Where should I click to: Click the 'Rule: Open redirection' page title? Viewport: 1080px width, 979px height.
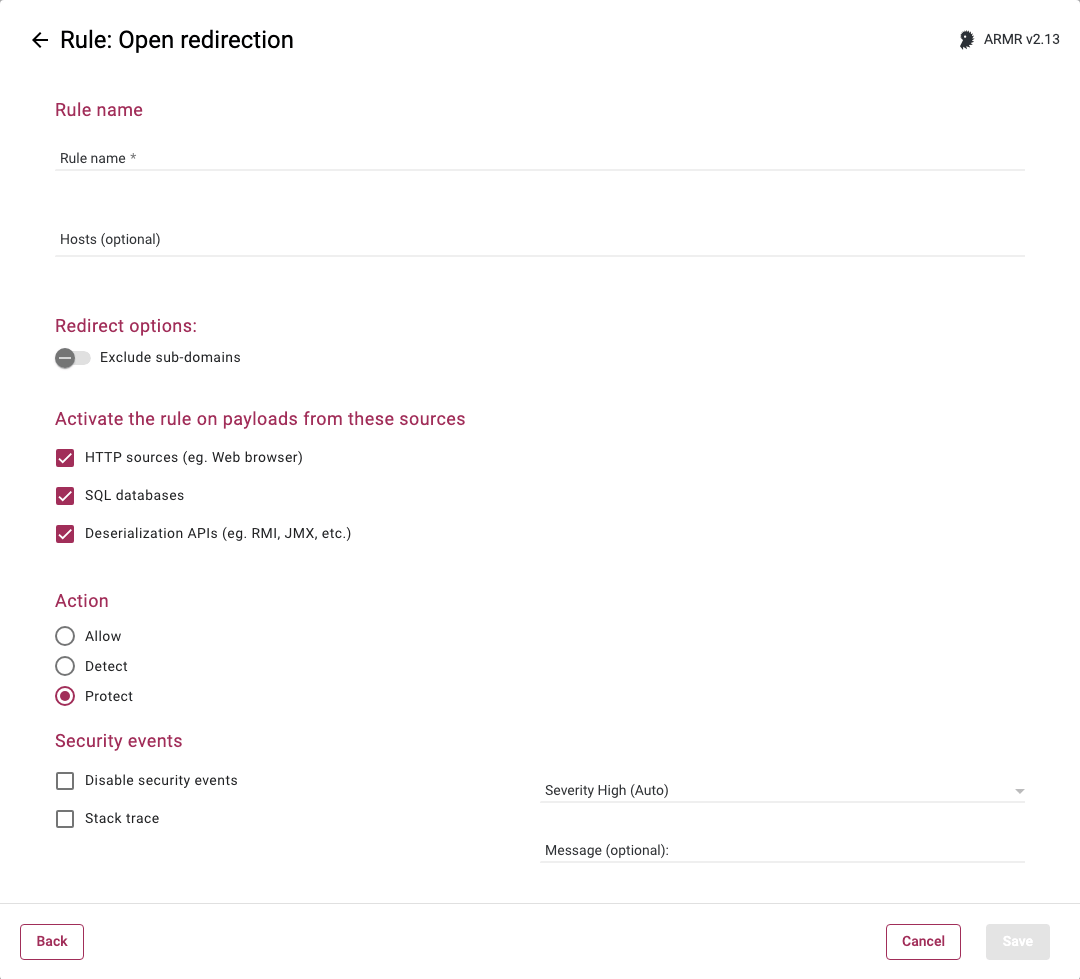[177, 40]
